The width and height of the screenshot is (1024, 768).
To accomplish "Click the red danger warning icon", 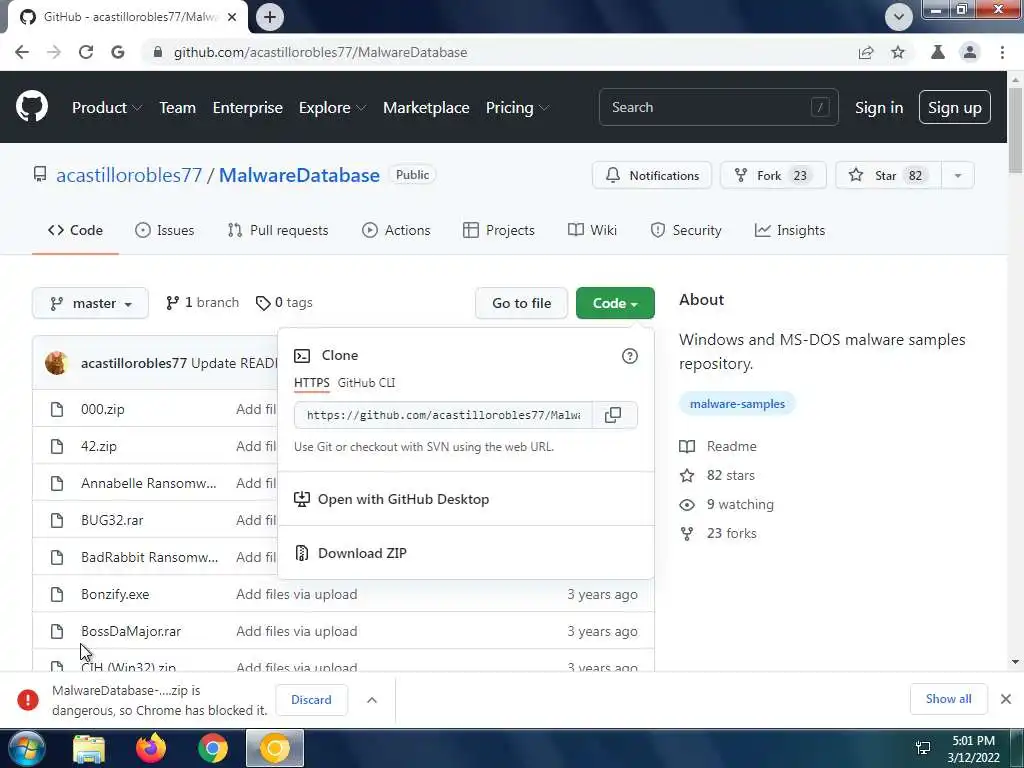I will 27,699.
